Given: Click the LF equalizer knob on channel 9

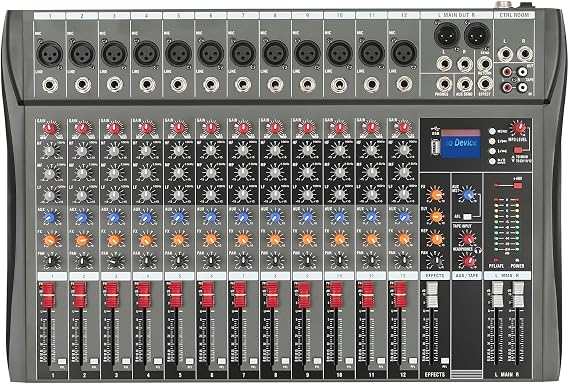Looking at the screenshot, I should coord(307,195).
